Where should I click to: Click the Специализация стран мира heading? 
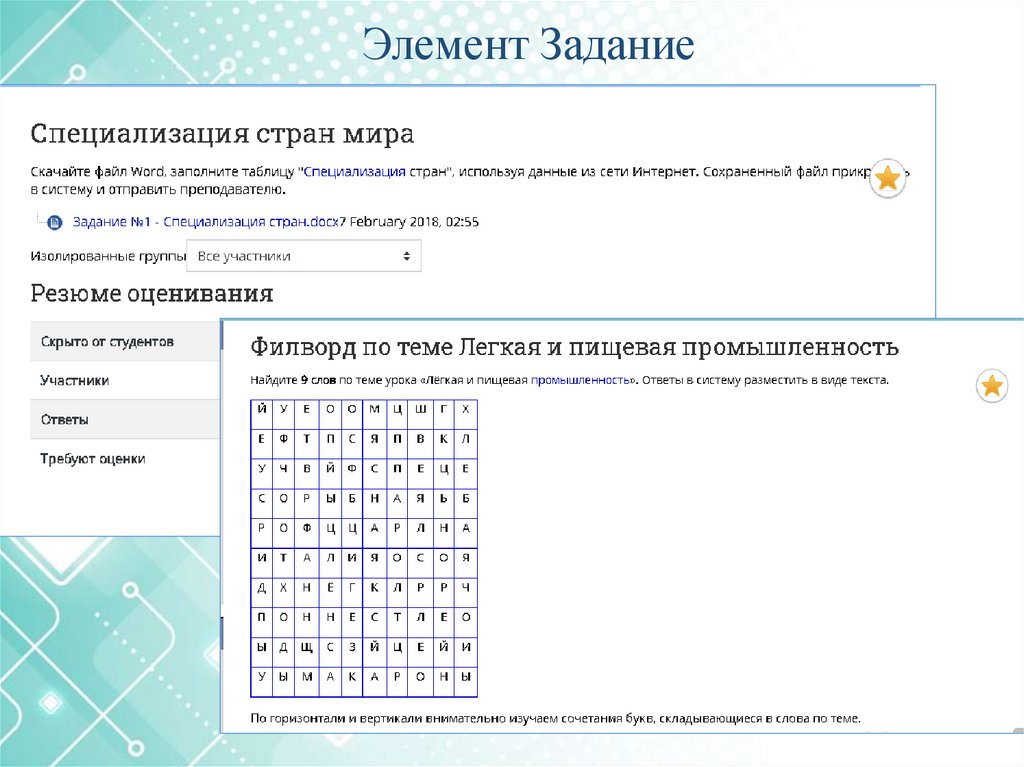click(x=222, y=133)
